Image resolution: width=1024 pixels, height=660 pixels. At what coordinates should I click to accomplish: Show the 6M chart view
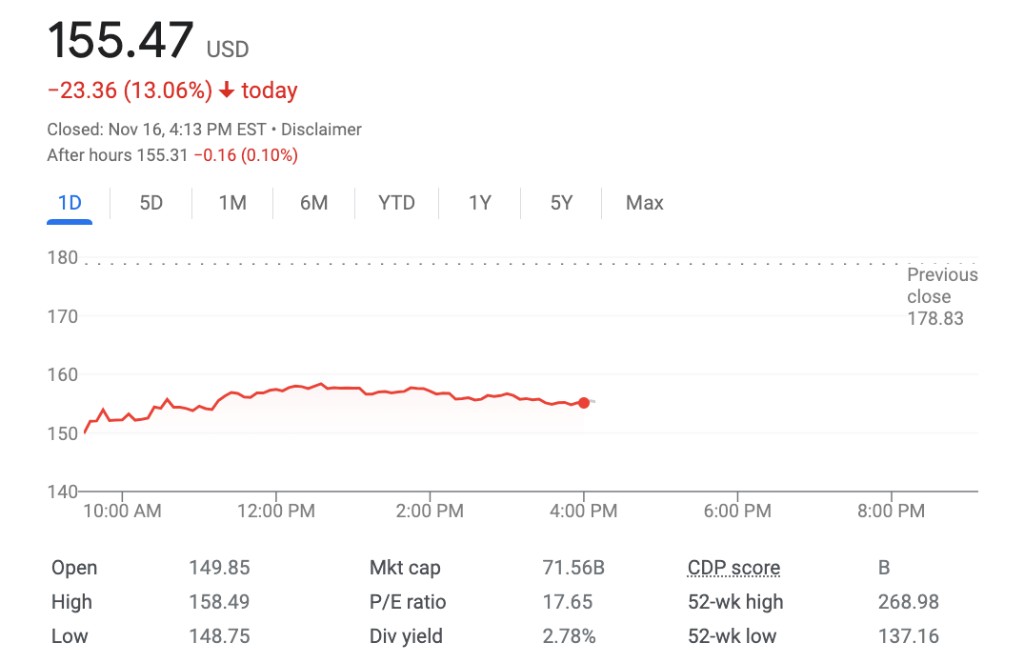click(x=314, y=203)
